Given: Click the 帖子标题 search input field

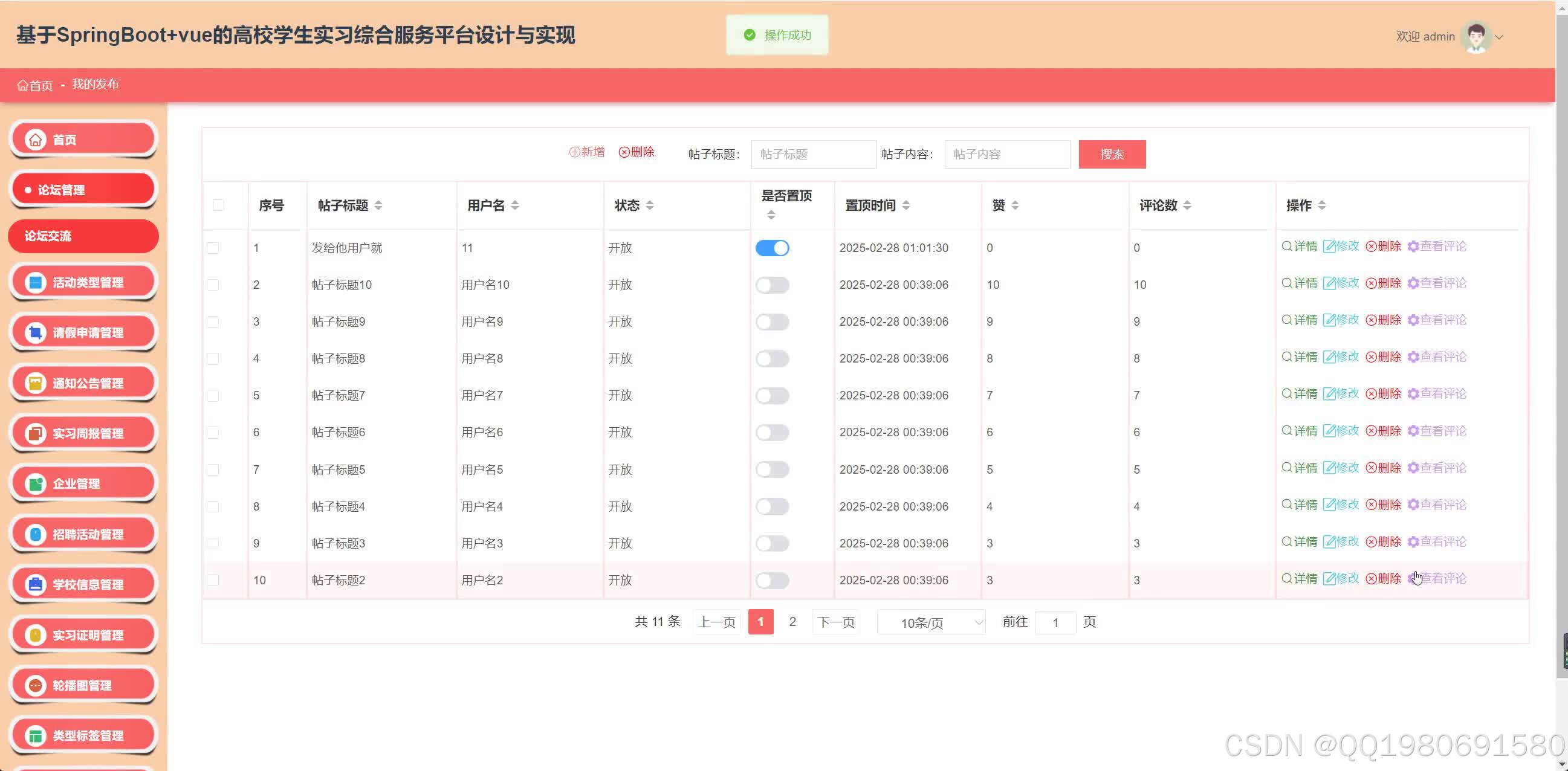Looking at the screenshot, I should click(813, 154).
